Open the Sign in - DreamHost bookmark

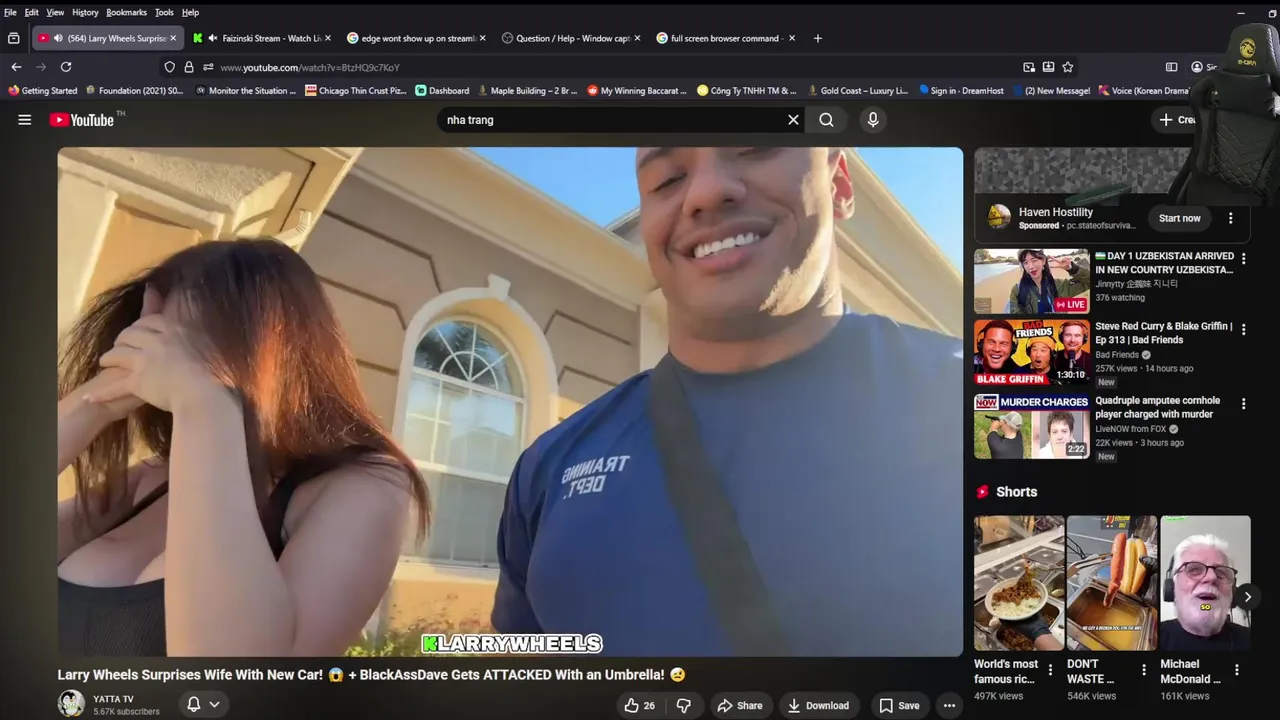tap(961, 91)
